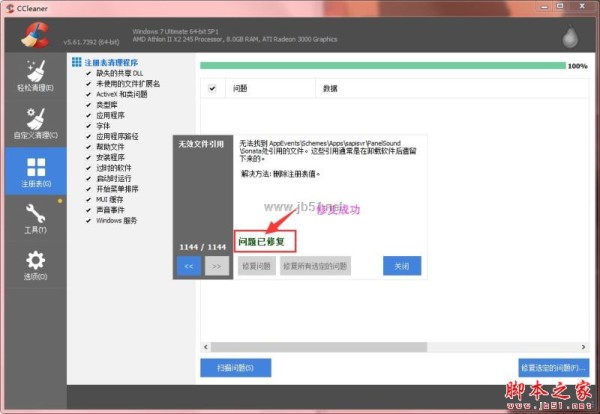
Task: Select the 注册表 (Registry) grid icon
Action: [x=34, y=171]
